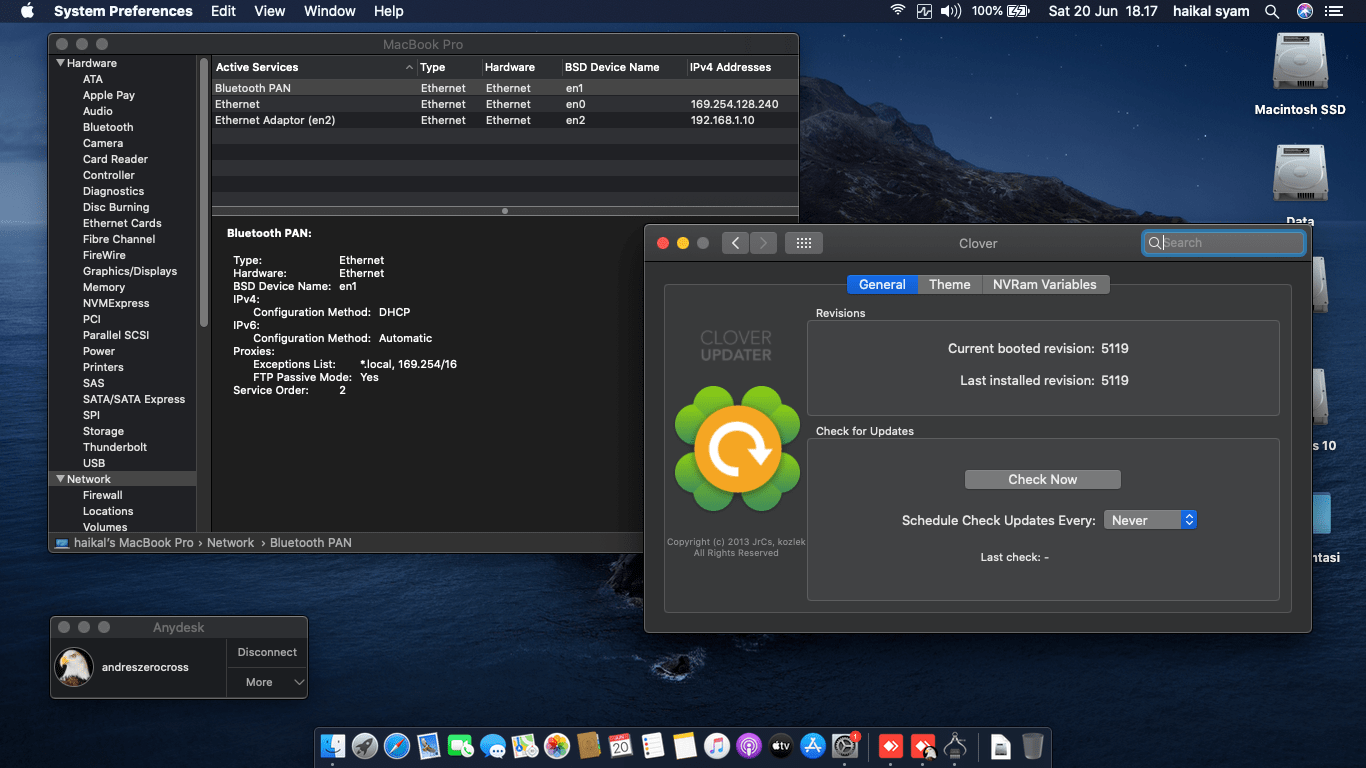Open Reminders from the Dock
Image resolution: width=1366 pixels, height=768 pixels.
[653, 746]
